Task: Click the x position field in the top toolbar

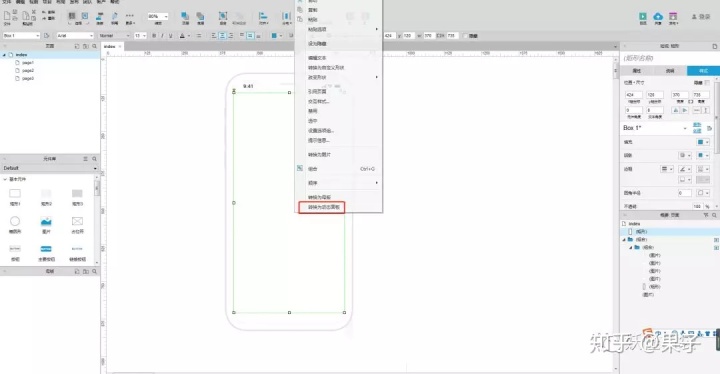Action: point(389,35)
